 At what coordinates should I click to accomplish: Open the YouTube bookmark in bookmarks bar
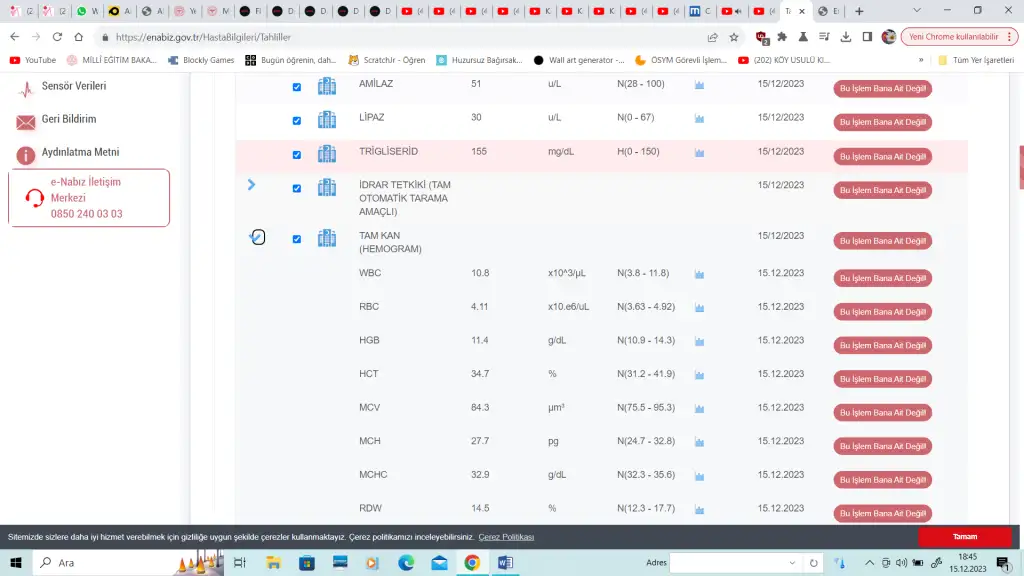[x=32, y=60]
